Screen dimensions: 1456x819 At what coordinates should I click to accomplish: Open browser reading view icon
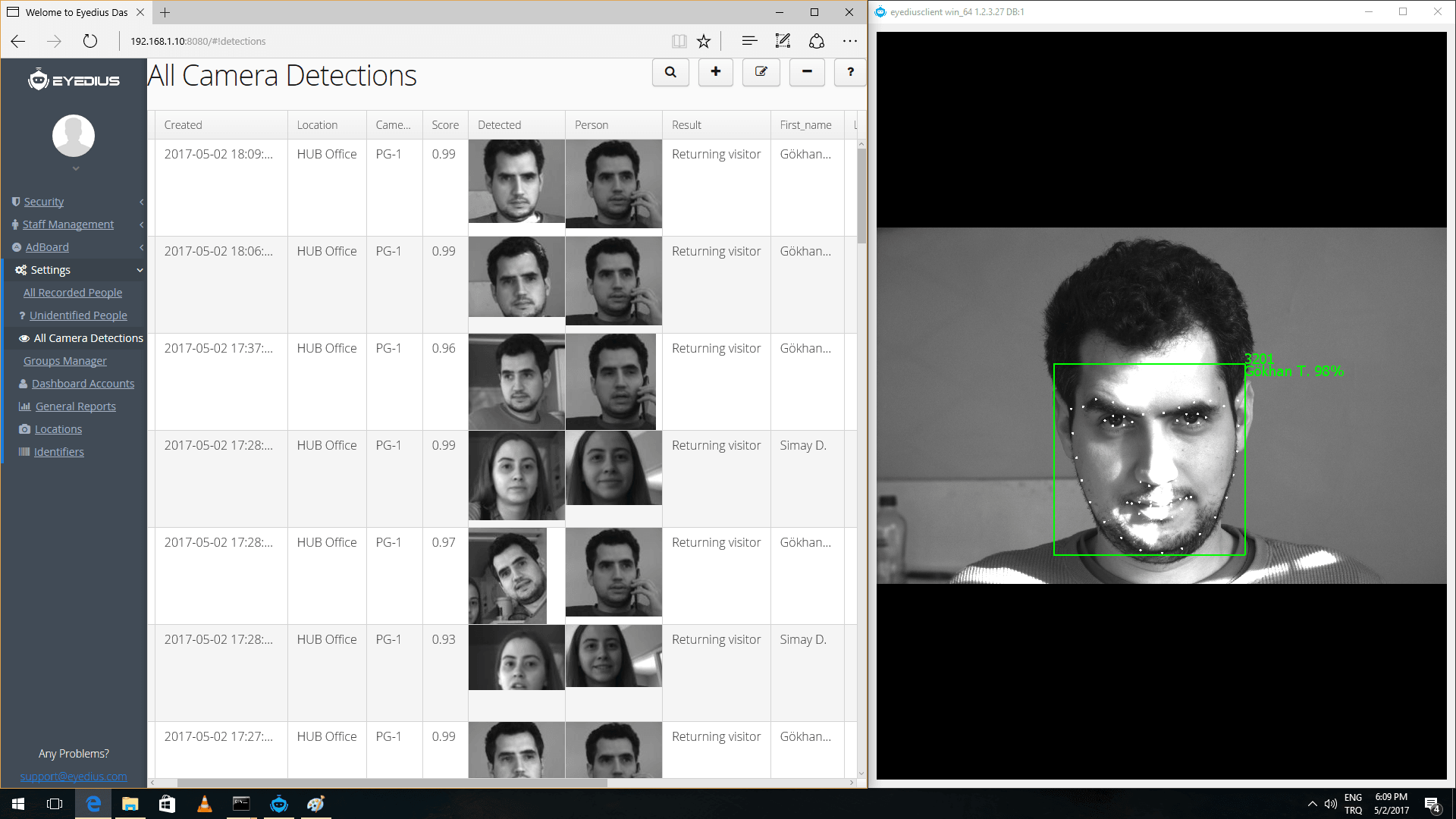[x=679, y=41]
